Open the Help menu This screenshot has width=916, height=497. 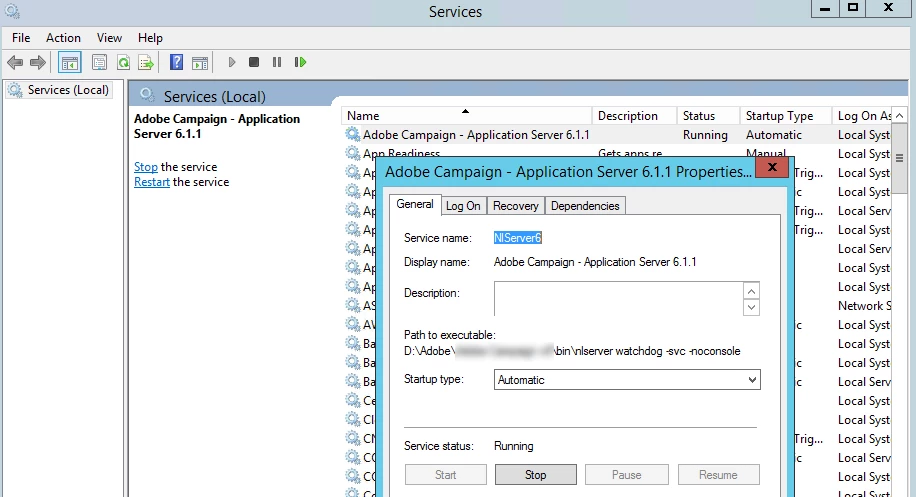coord(150,38)
